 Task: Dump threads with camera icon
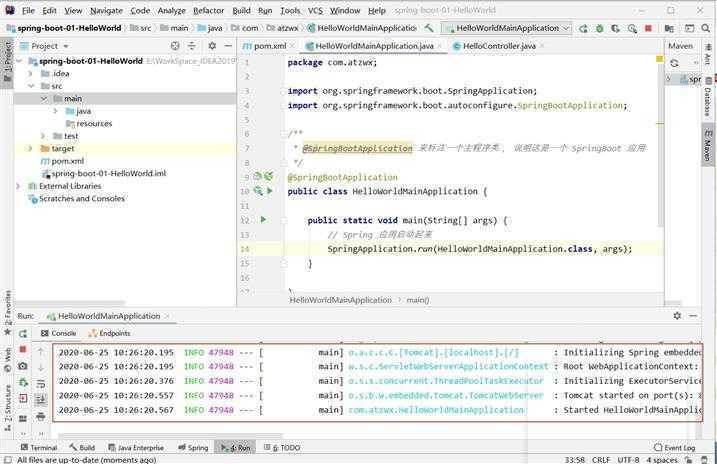23,366
